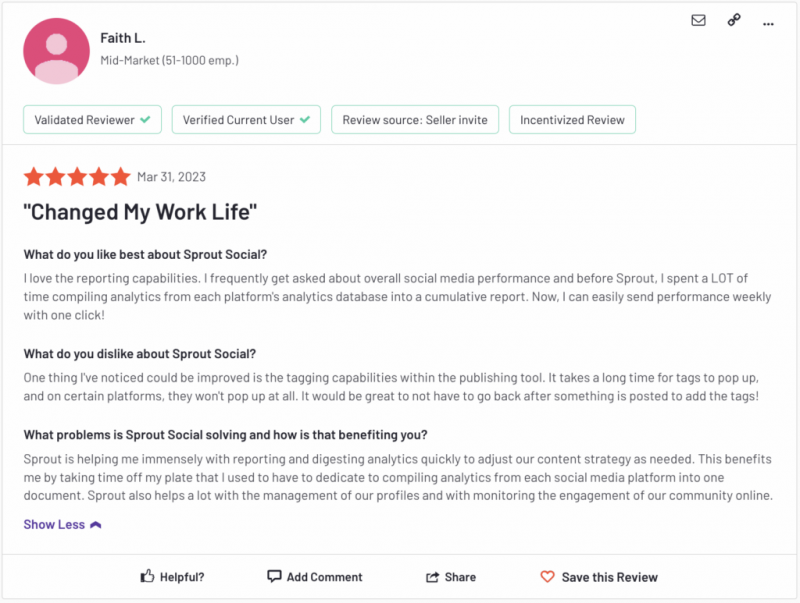Click the Save this Review label

610,577
